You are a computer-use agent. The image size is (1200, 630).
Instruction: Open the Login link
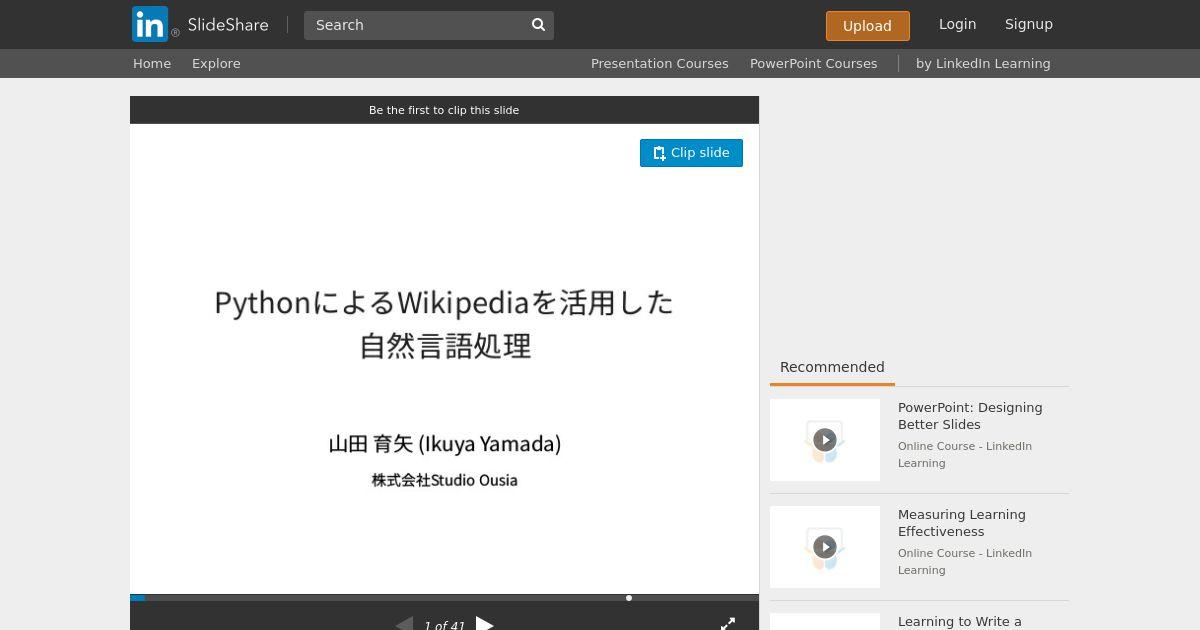[x=957, y=24]
